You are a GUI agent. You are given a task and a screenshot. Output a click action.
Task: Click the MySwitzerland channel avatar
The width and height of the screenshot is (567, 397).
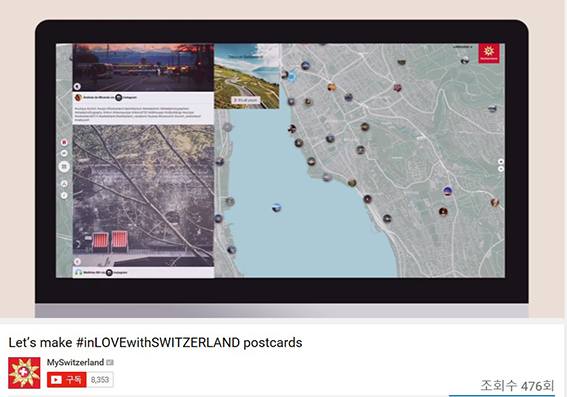[x=24, y=373]
